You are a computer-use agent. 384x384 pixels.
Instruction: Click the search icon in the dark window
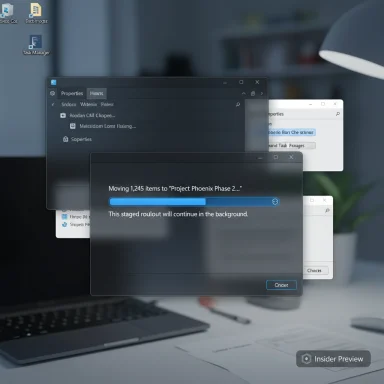(x=238, y=104)
